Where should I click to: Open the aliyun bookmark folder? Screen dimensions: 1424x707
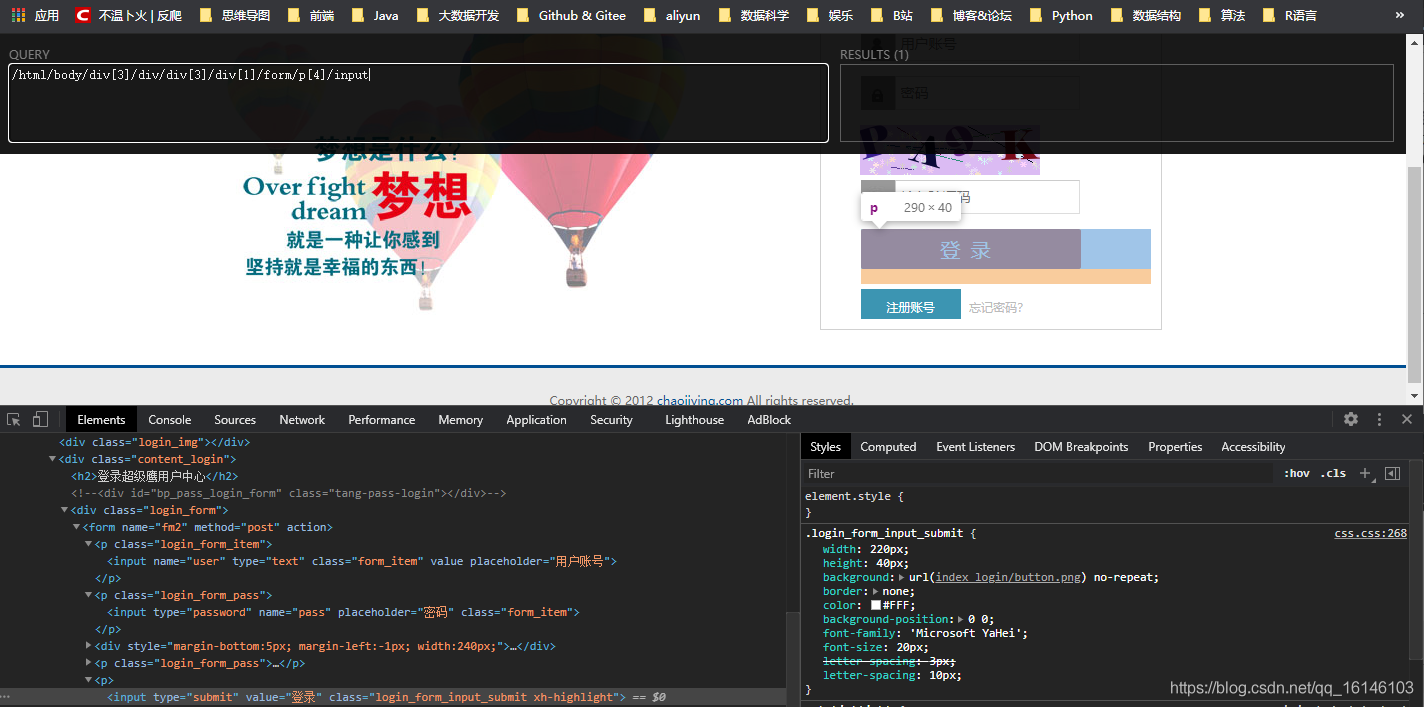672,16
